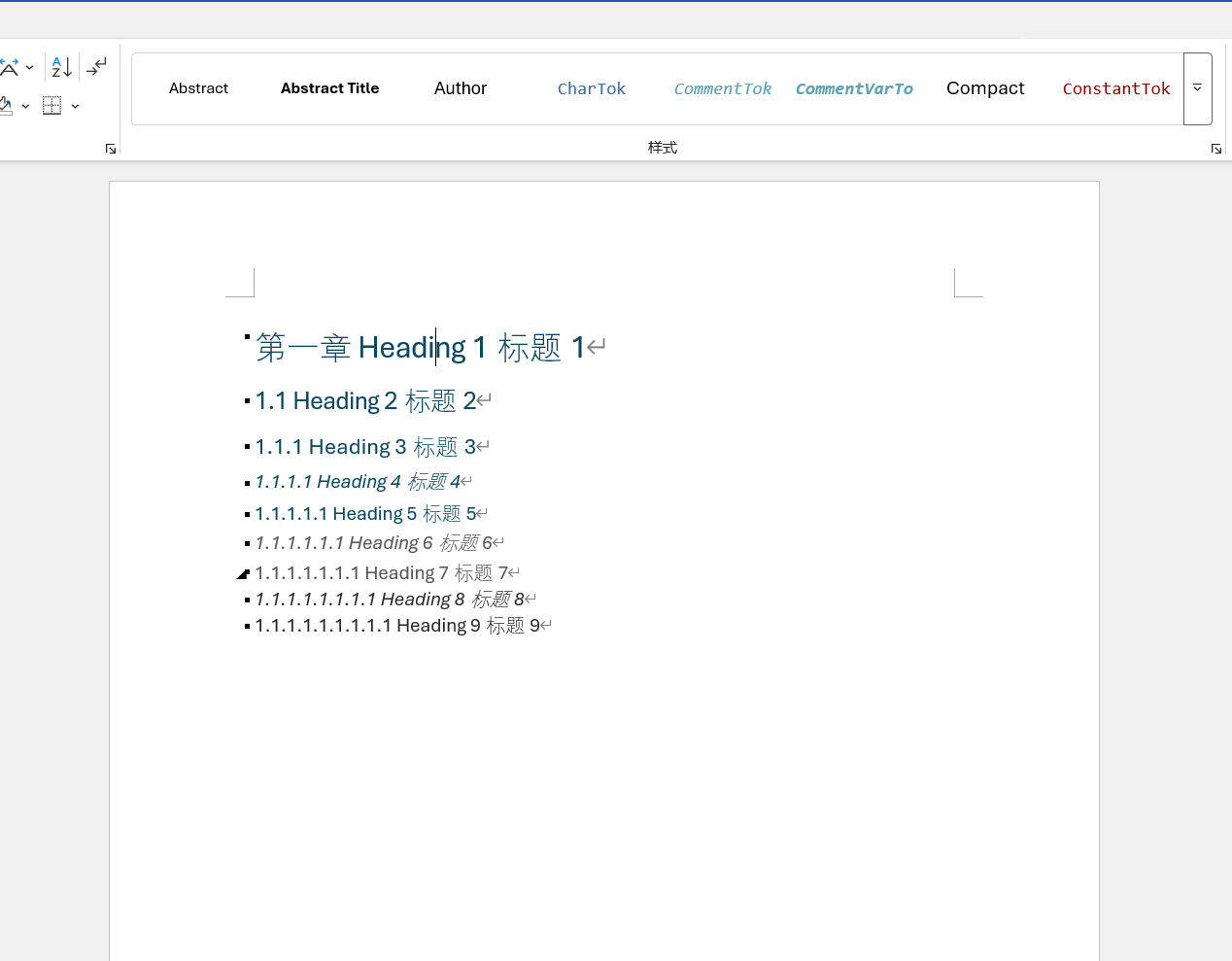Expand the Styles gallery More button
The width and height of the screenshot is (1232, 961).
pos(1197,88)
